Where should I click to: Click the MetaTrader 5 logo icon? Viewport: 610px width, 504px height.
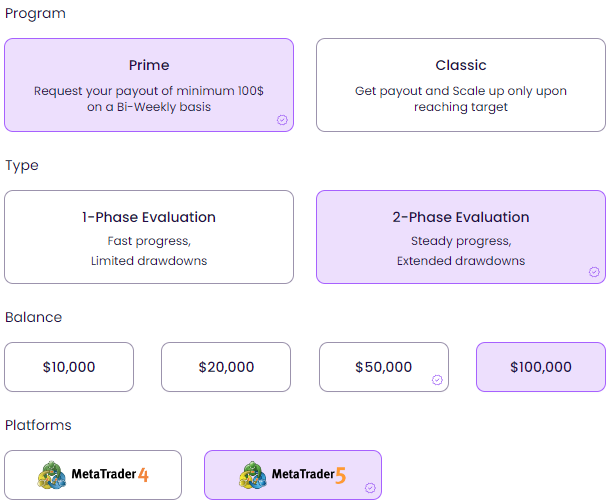pyautogui.click(x=253, y=474)
